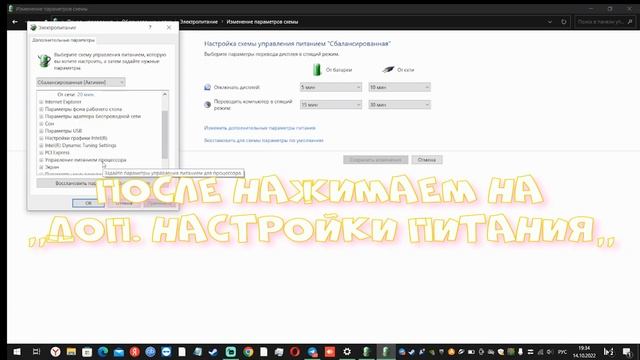Launch Opera browser from the taskbar
The image size is (640, 360).
295,352
